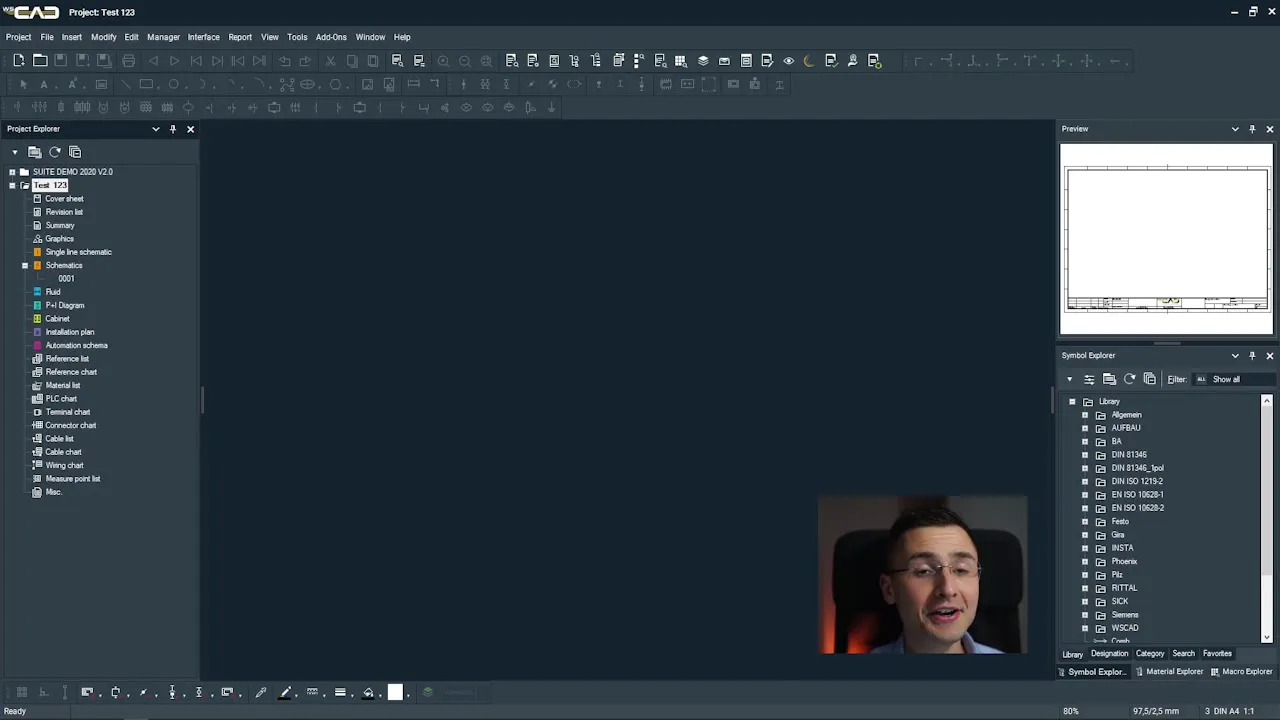
Task: Select the PLC chart tree item
Action: click(61, 399)
